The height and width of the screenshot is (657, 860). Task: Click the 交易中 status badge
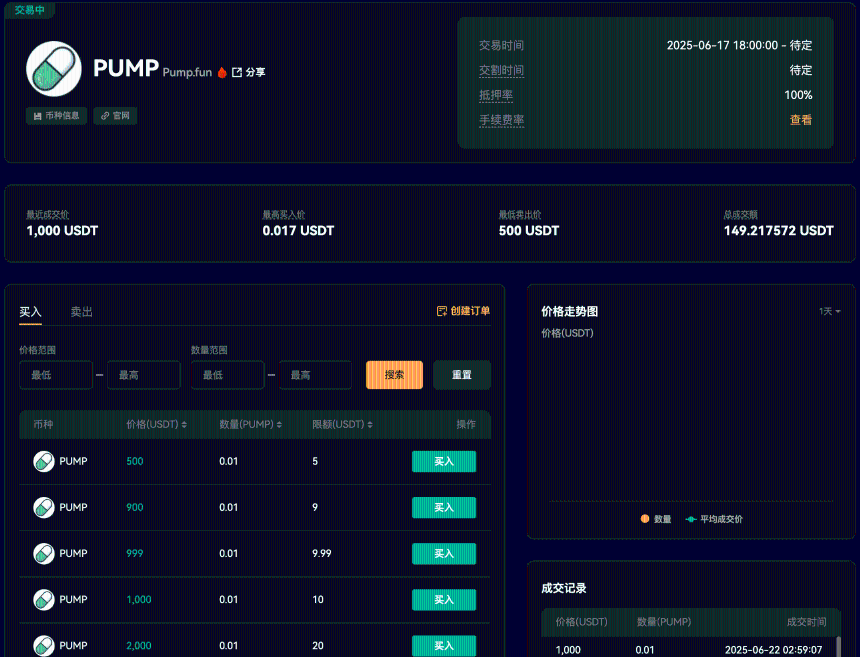[x=30, y=10]
